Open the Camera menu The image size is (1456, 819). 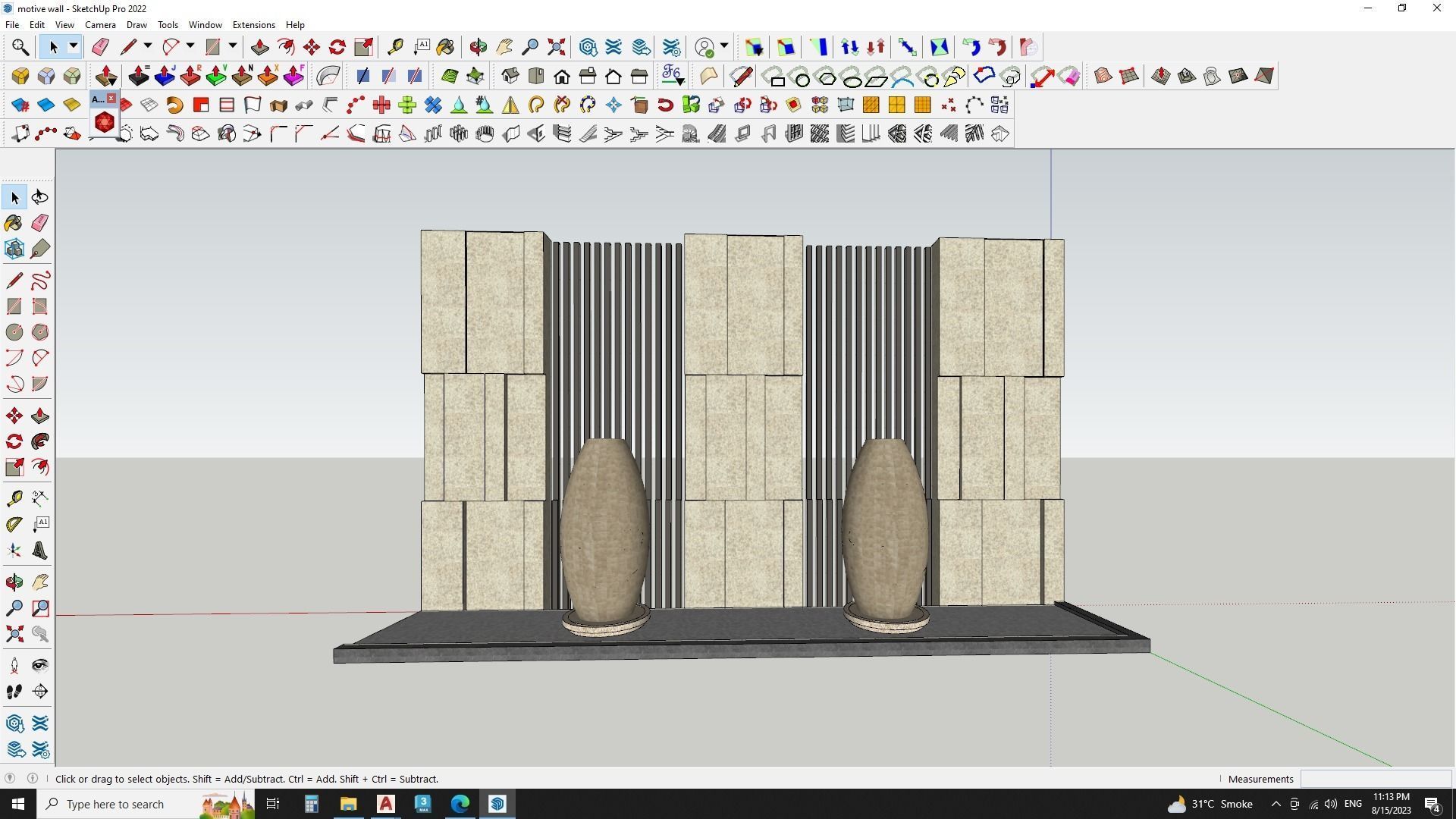(x=100, y=24)
